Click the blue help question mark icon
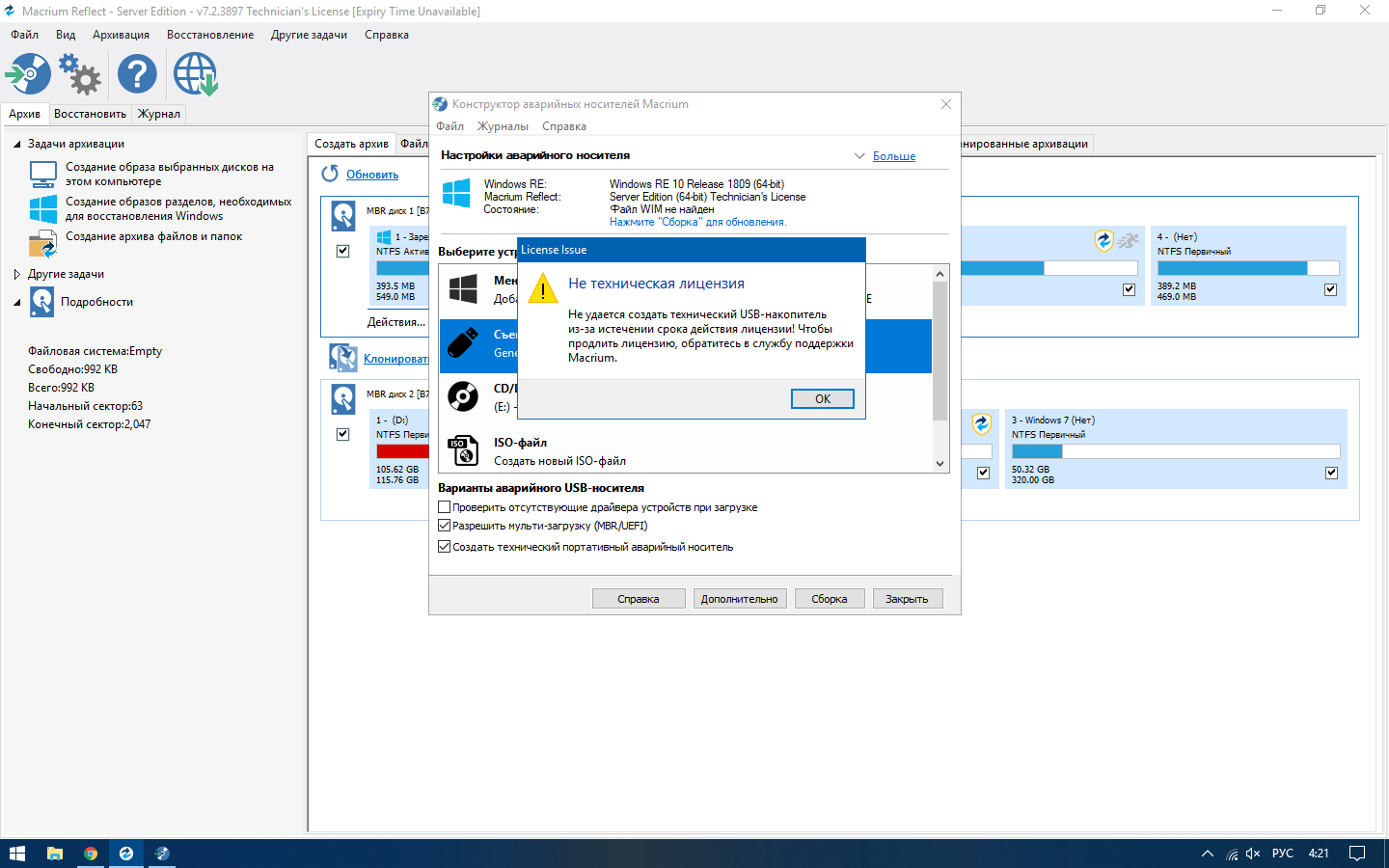 click(x=137, y=74)
